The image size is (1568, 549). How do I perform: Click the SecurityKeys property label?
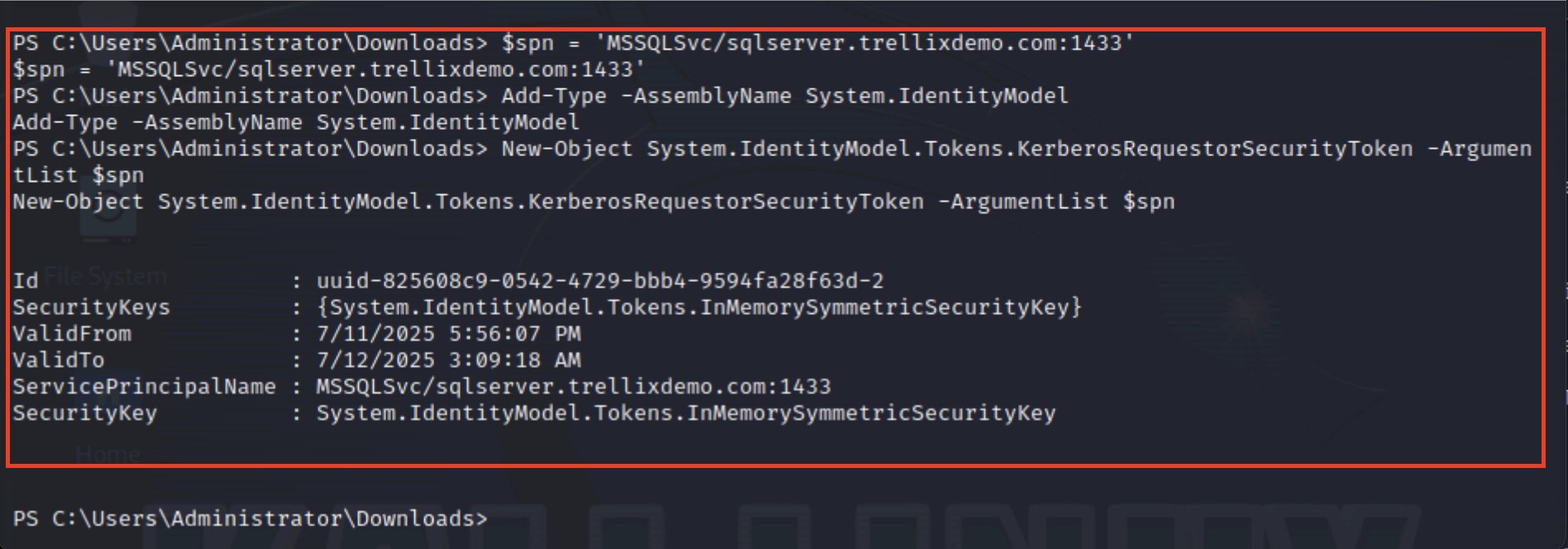91,307
